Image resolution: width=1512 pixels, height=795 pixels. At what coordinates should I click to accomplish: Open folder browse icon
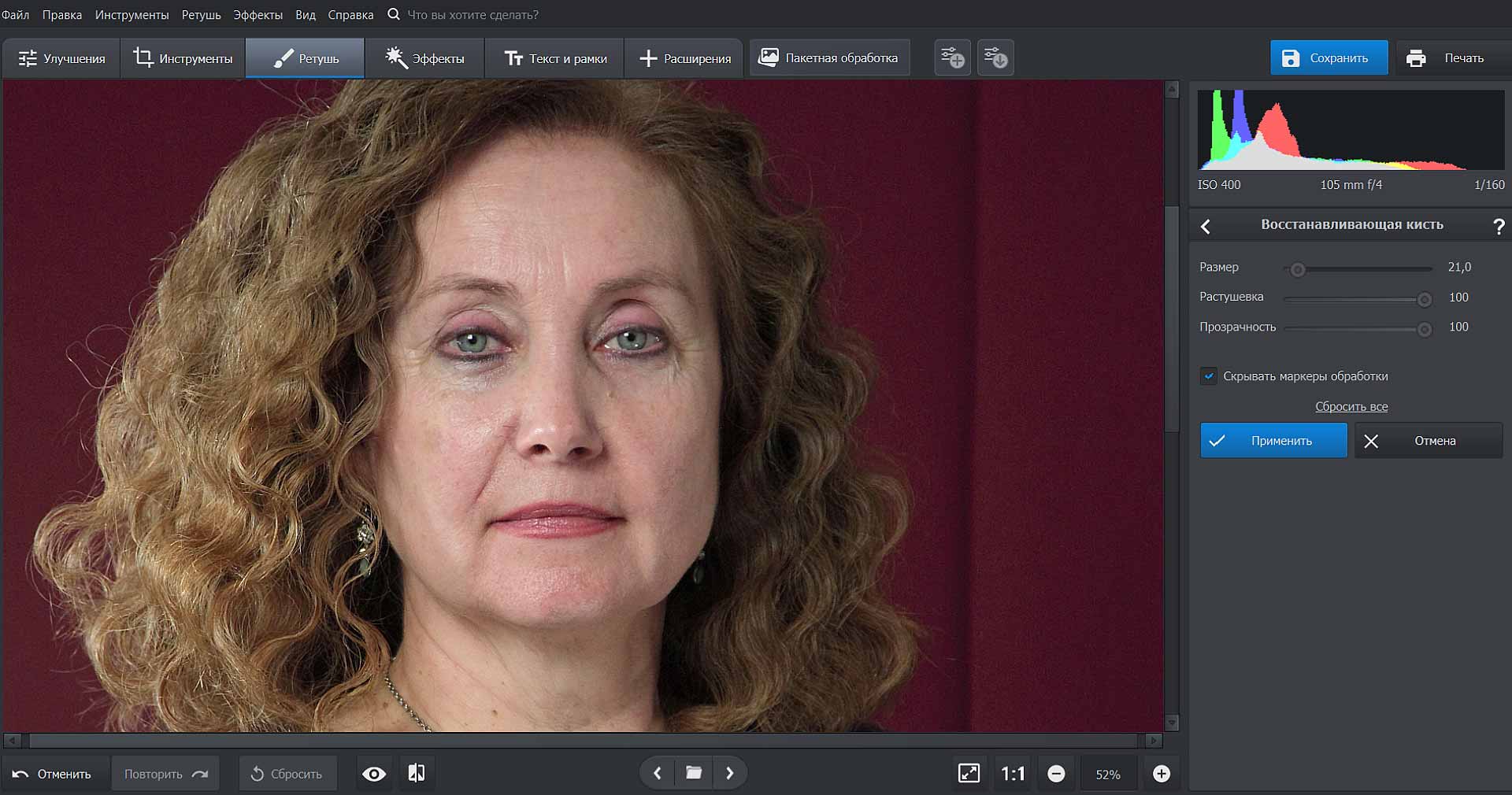click(x=694, y=773)
